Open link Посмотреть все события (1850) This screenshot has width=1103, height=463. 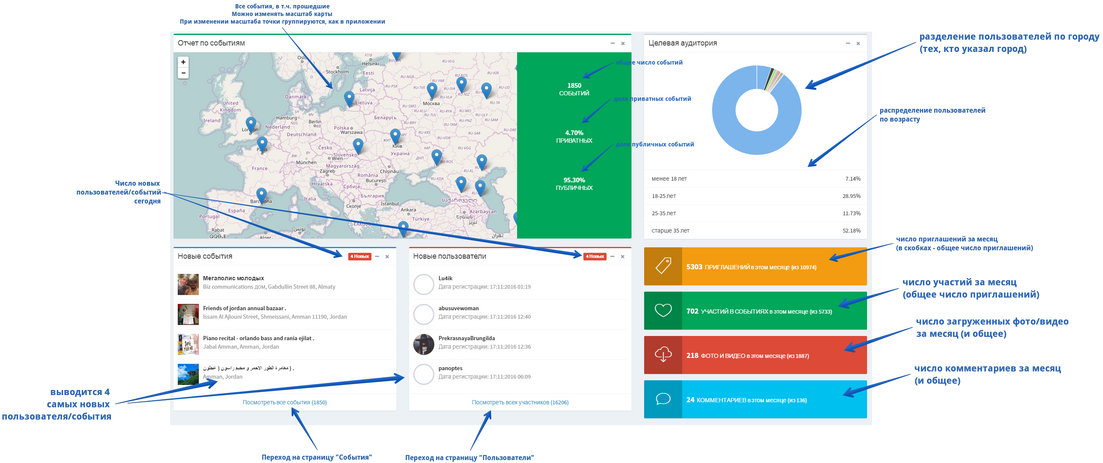tap(284, 402)
